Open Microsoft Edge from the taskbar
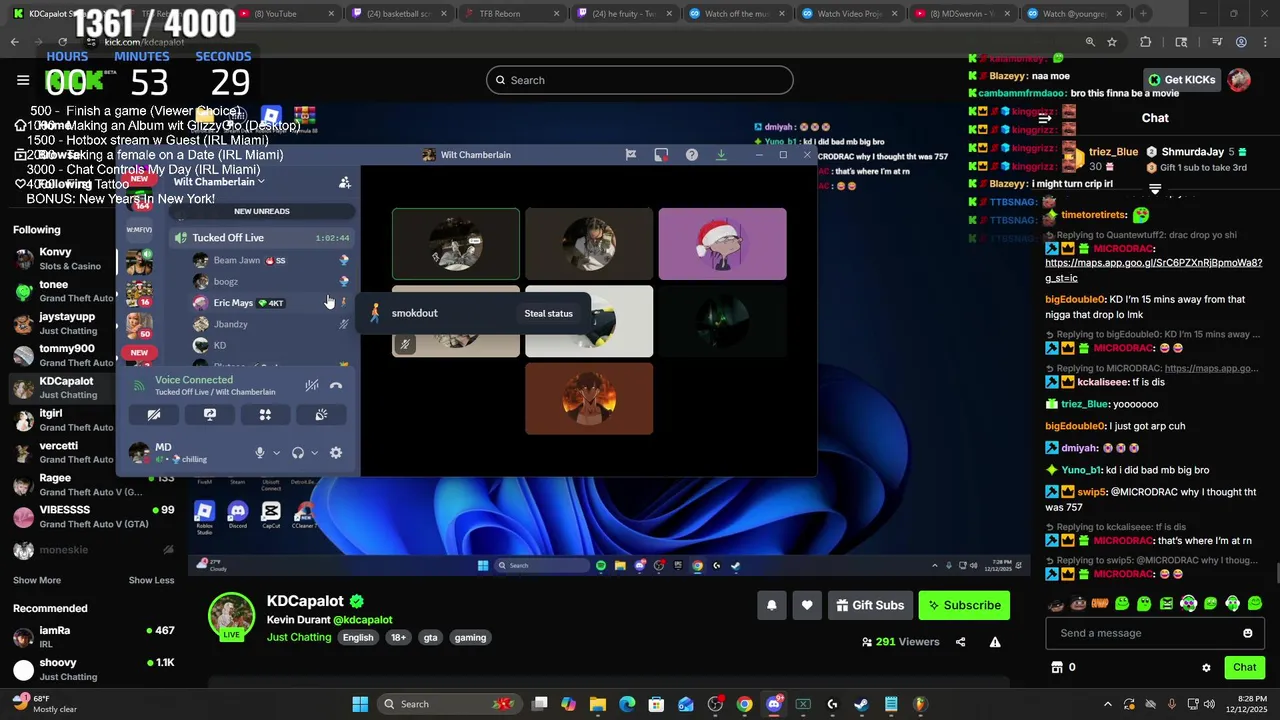Image resolution: width=1280 pixels, height=720 pixels. pos(627,704)
